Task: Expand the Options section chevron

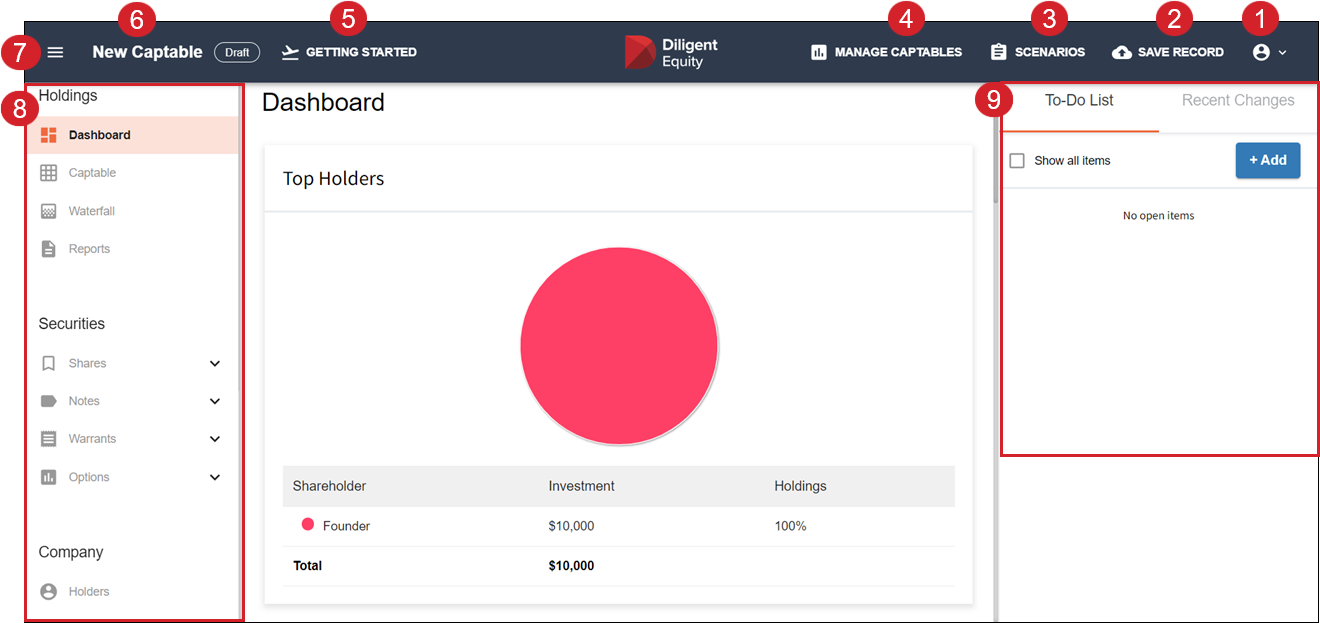Action: (x=215, y=478)
